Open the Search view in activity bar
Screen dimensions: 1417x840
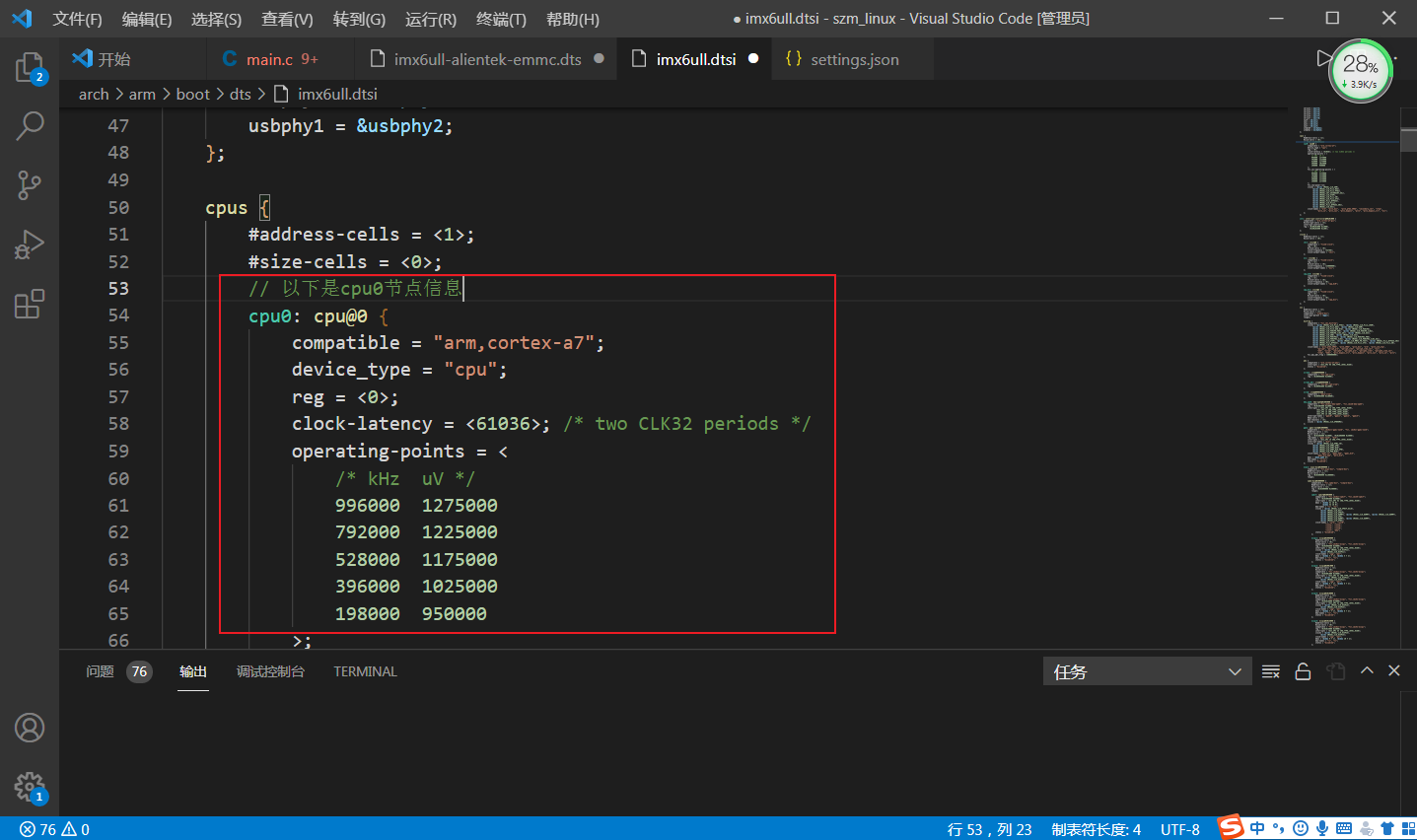point(30,125)
